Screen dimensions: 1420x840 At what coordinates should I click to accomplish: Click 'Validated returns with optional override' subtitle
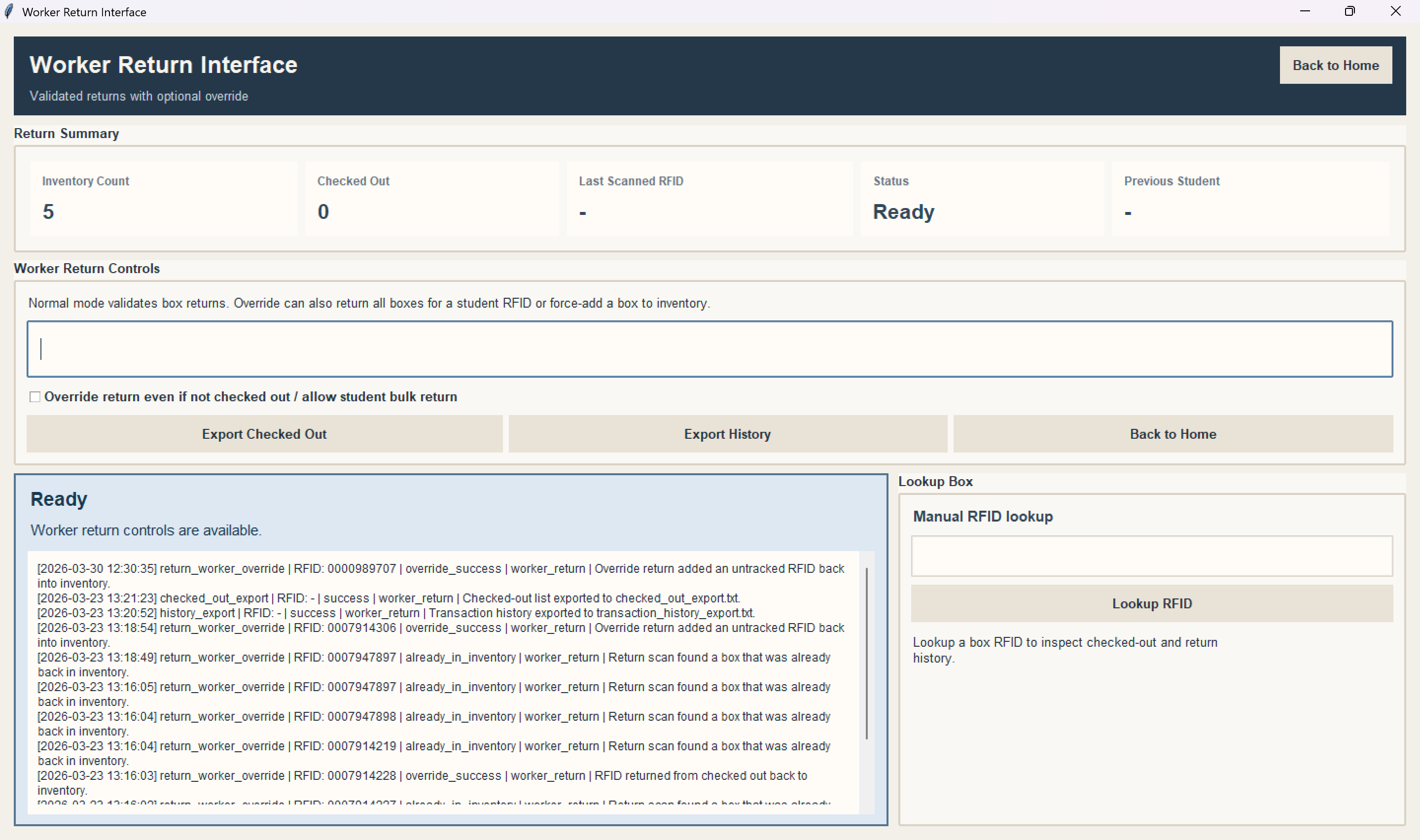tap(139, 96)
